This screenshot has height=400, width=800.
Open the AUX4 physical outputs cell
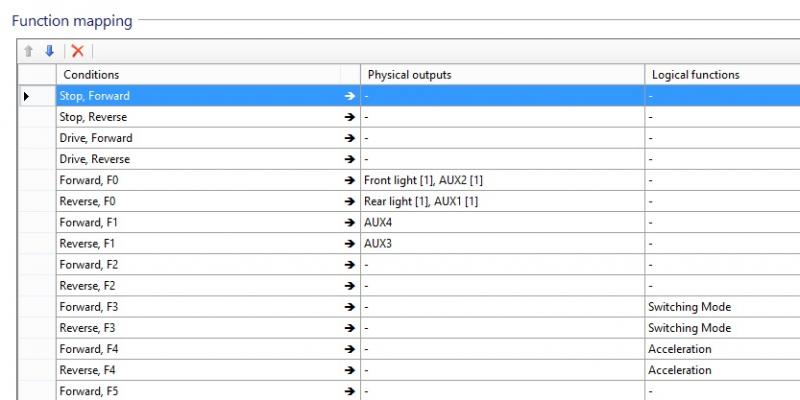click(x=503, y=222)
